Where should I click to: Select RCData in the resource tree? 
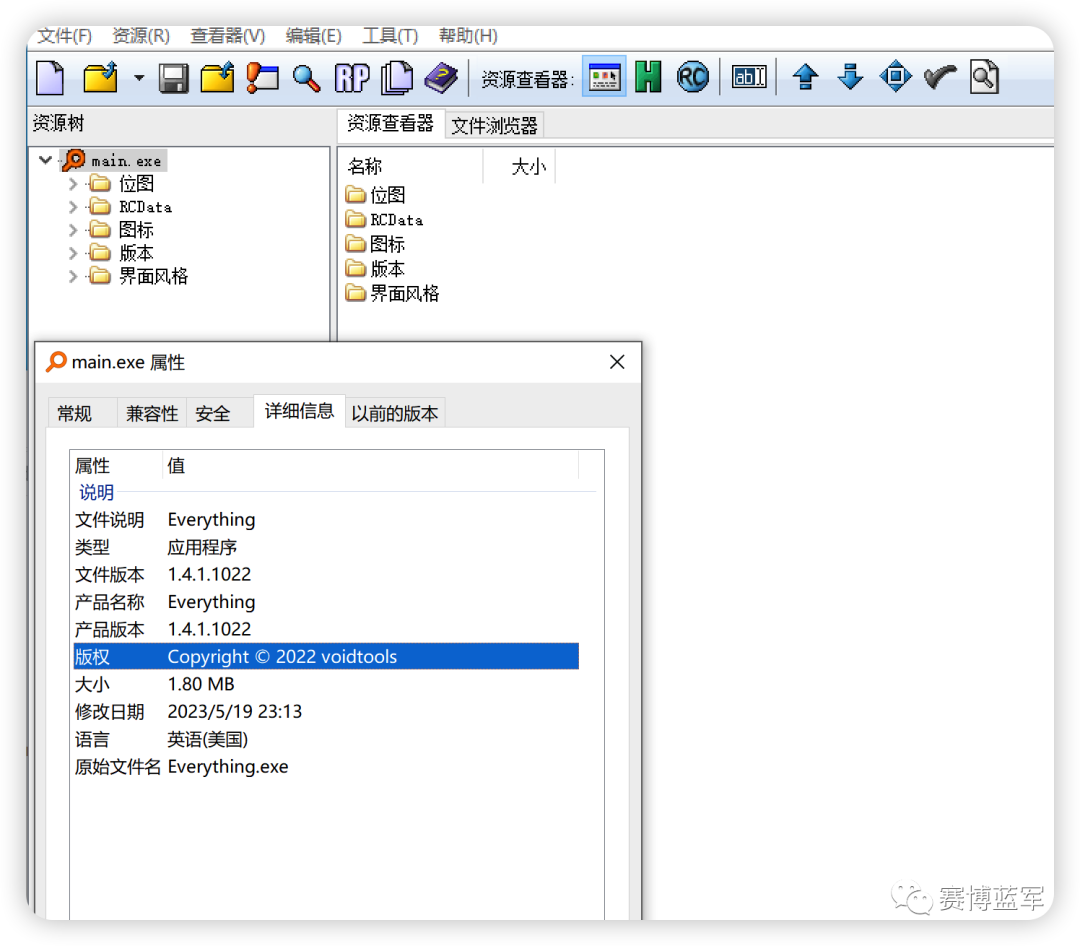[x=131, y=207]
